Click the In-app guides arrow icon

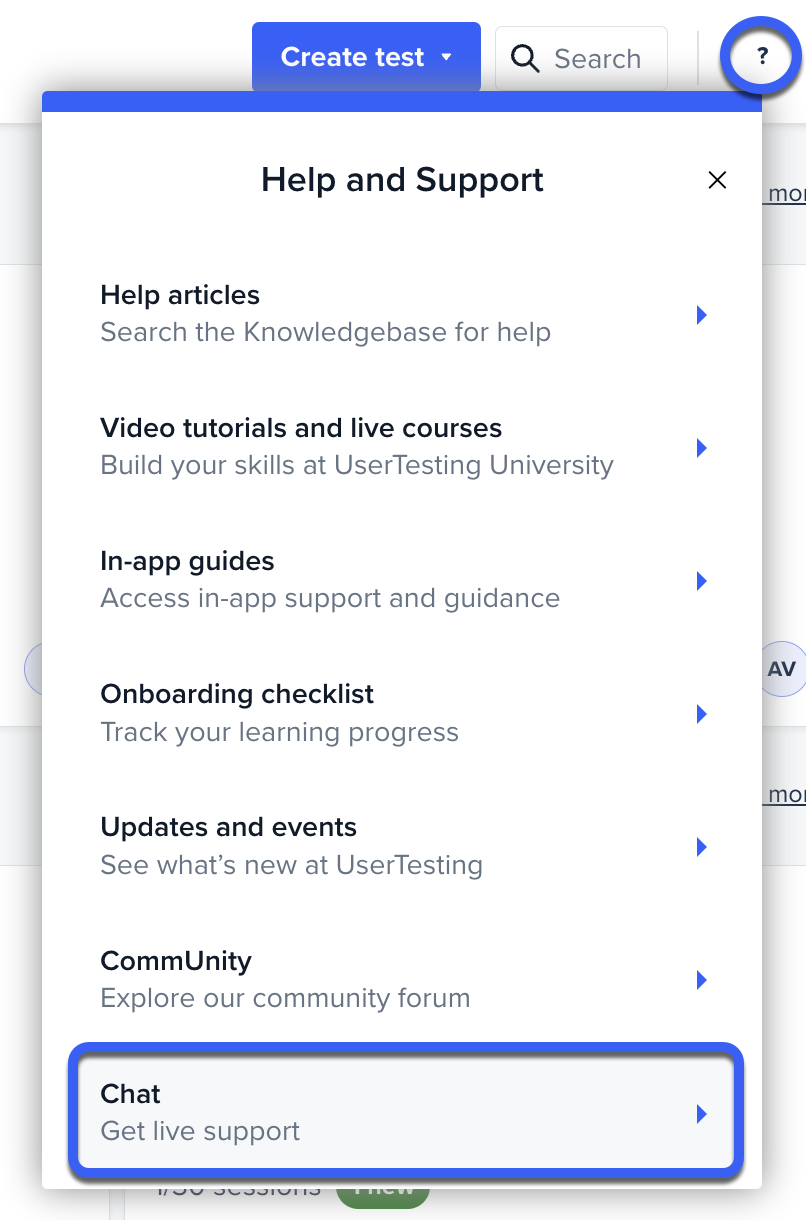pyautogui.click(x=702, y=581)
